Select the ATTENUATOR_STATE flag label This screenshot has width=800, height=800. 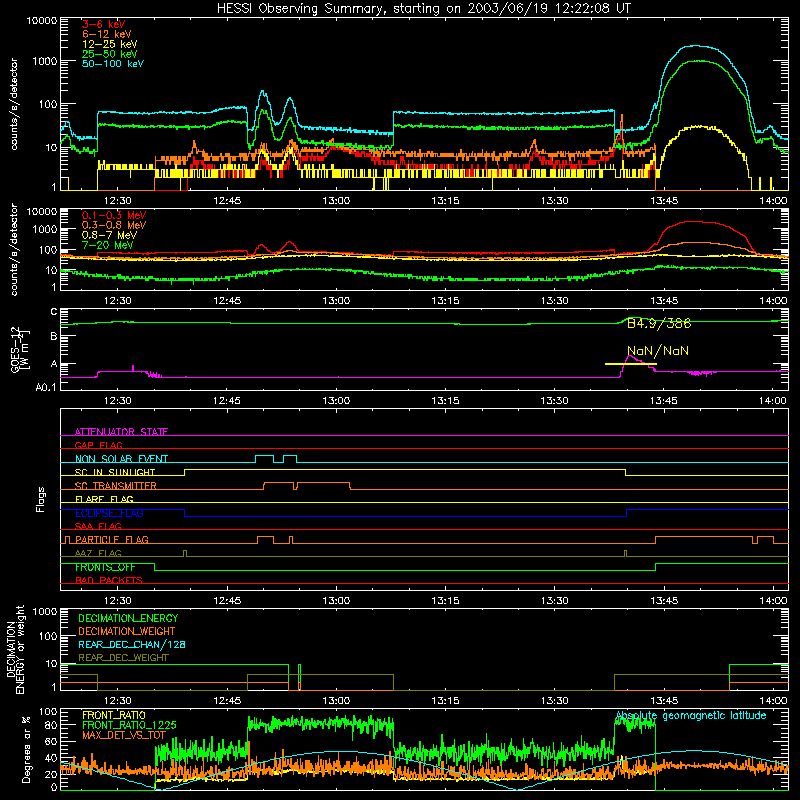pyautogui.click(x=121, y=432)
